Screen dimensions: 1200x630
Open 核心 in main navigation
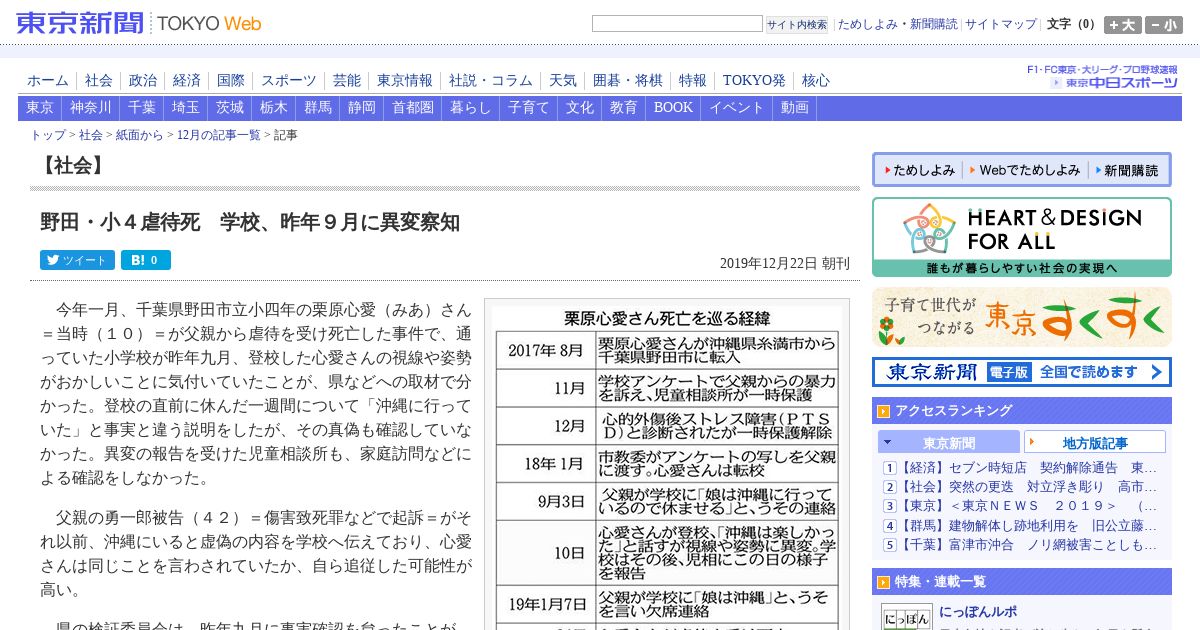click(x=816, y=80)
